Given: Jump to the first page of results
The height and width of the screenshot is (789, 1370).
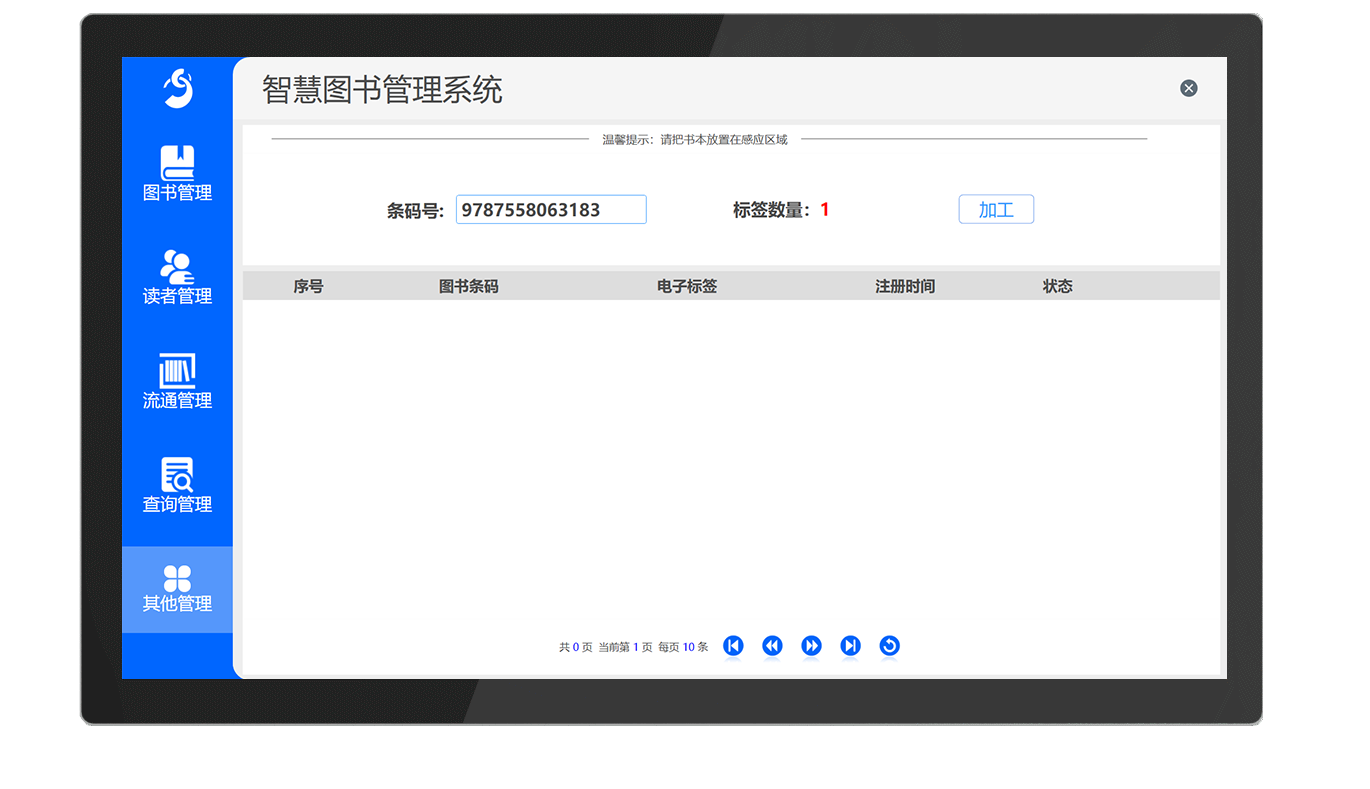Looking at the screenshot, I should (x=733, y=646).
